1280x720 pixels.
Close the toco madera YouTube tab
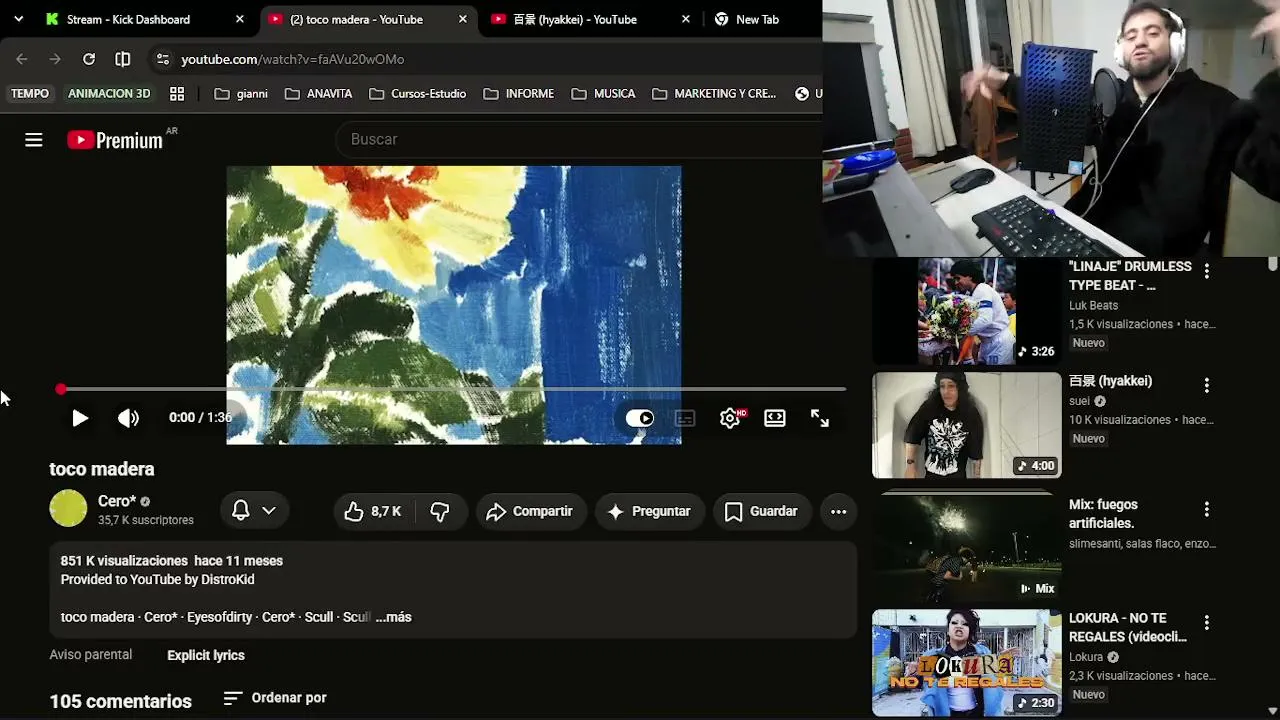463,19
